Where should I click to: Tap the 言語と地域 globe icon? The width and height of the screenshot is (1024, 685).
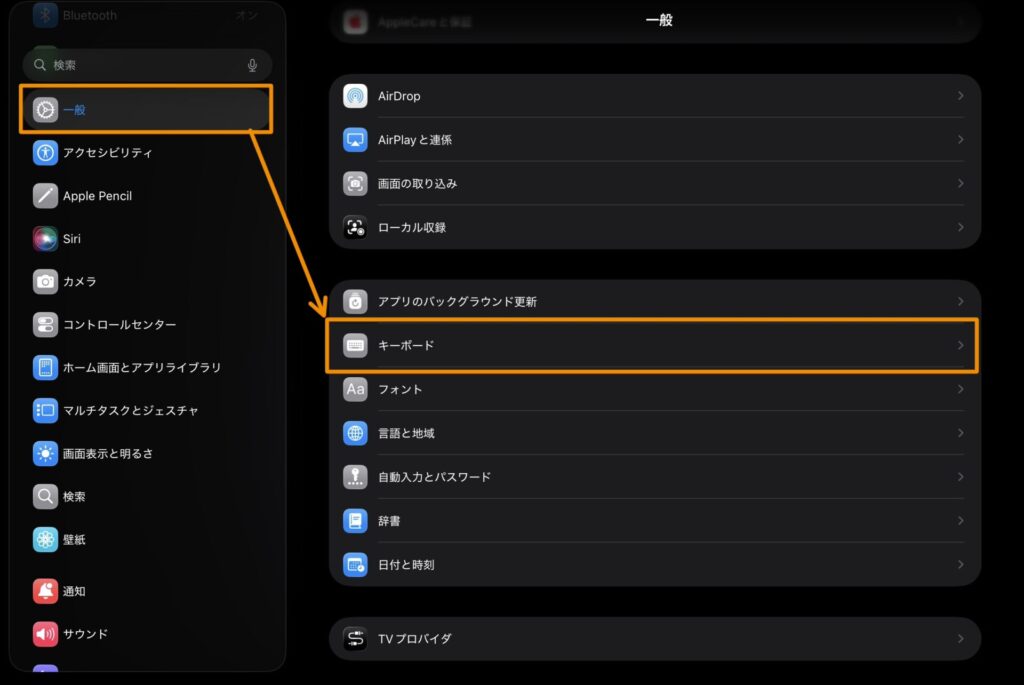(x=355, y=433)
